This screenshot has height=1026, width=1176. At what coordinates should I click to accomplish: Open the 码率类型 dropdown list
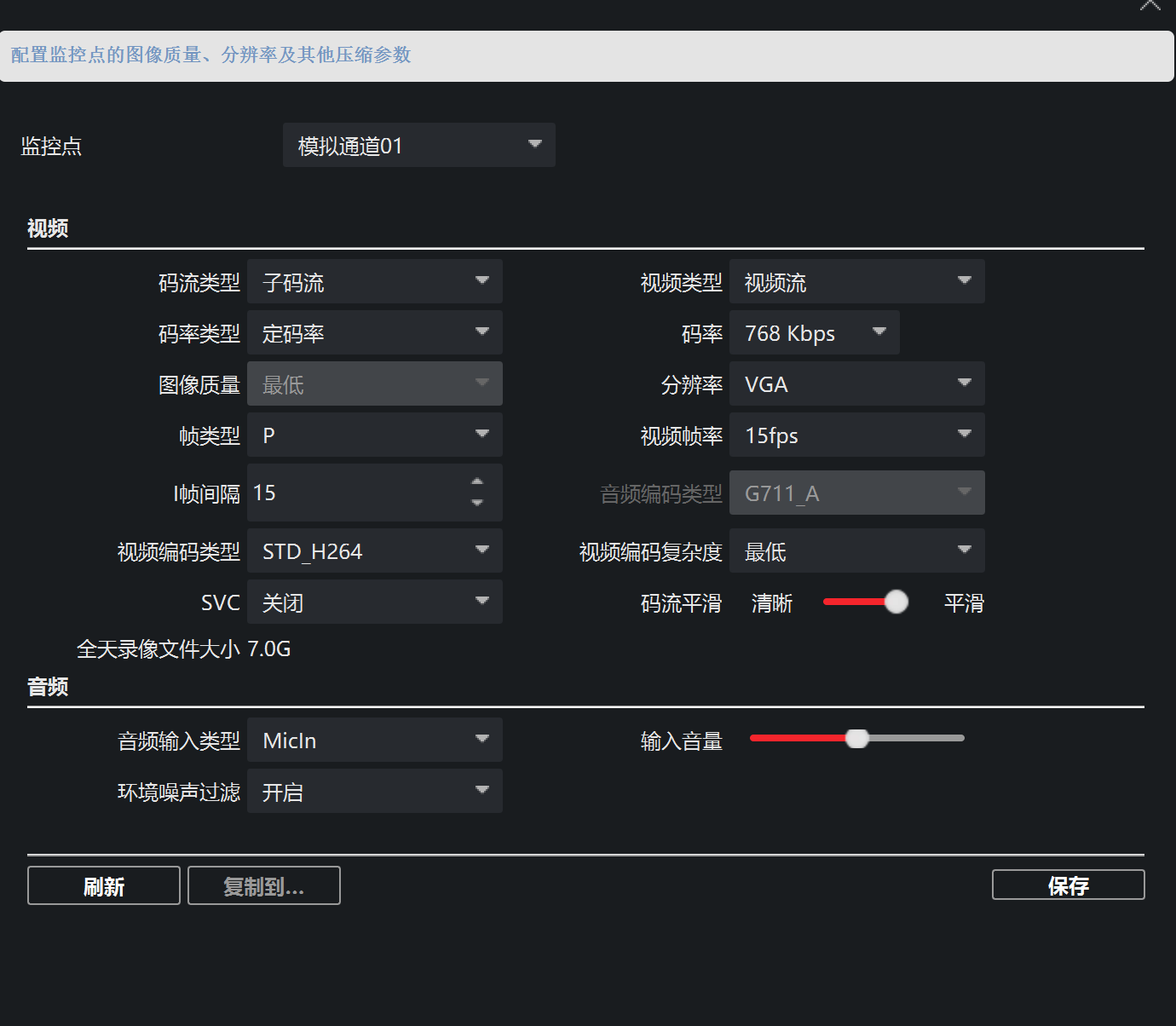[x=374, y=333]
